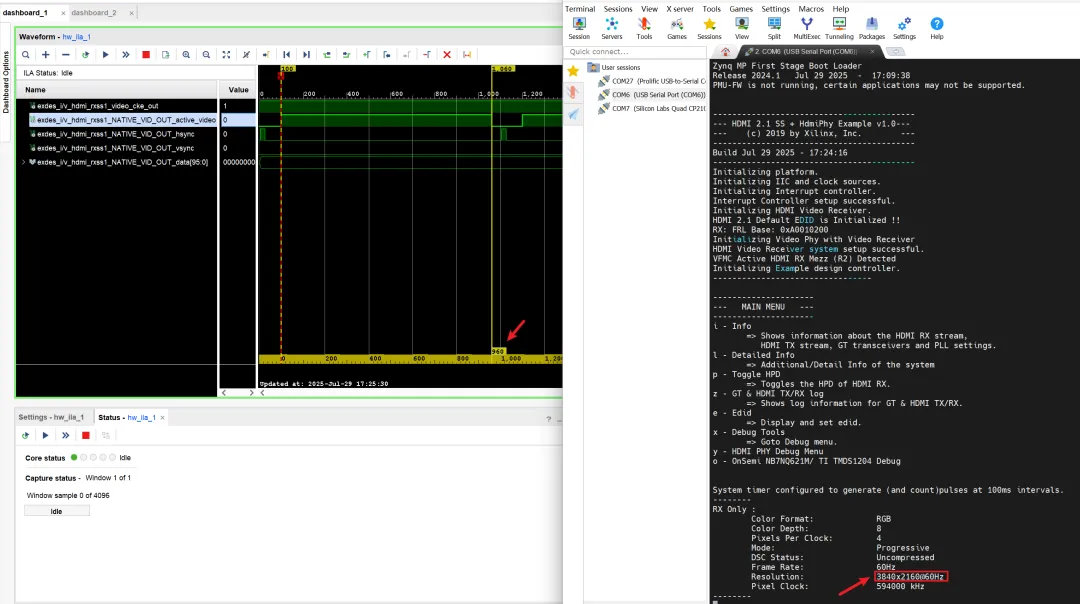The width and height of the screenshot is (1080, 604).
Task: Open COM7 Silicon Labs Quad session
Action: [x=652, y=108]
